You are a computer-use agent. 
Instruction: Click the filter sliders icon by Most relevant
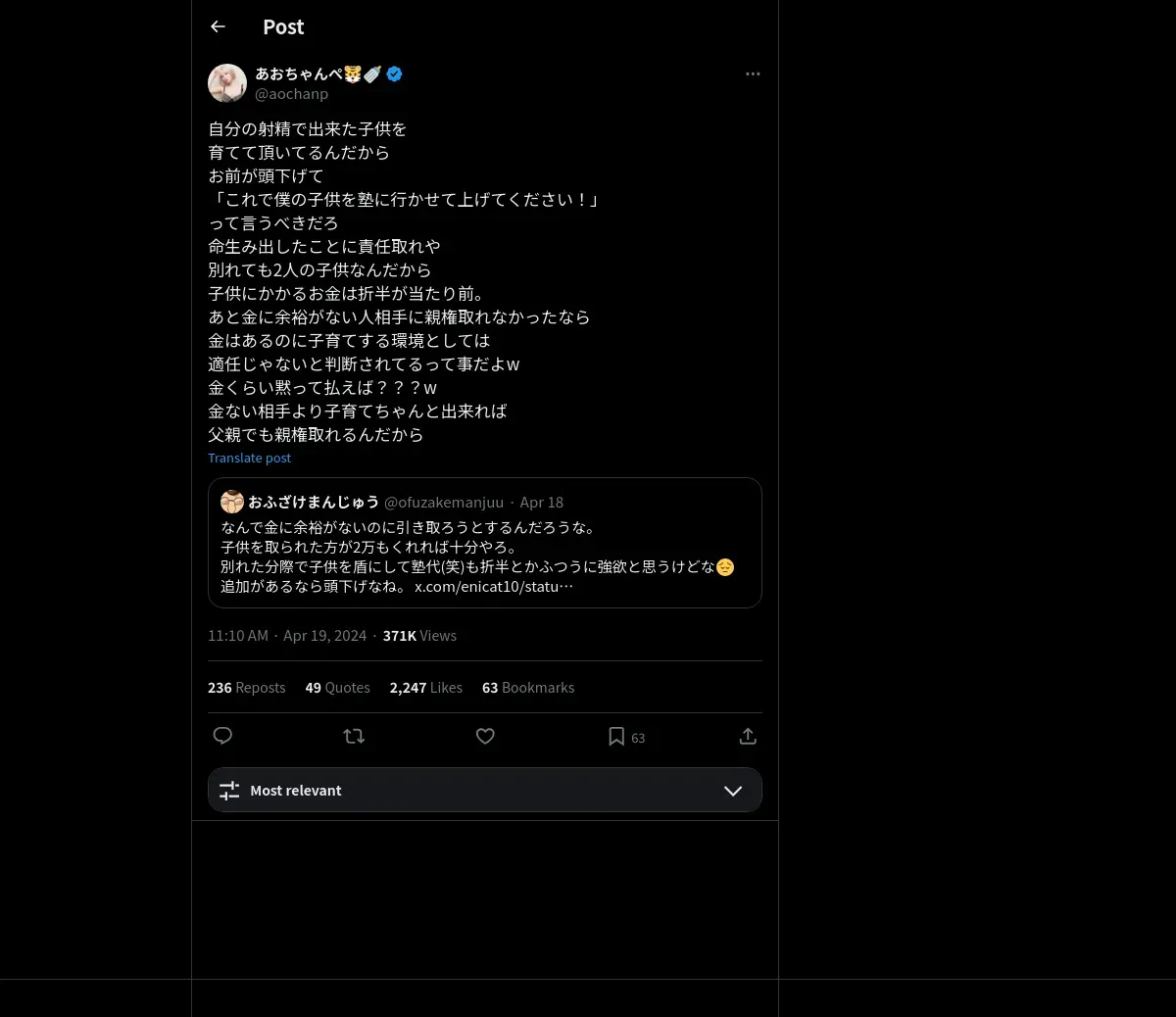tap(229, 791)
